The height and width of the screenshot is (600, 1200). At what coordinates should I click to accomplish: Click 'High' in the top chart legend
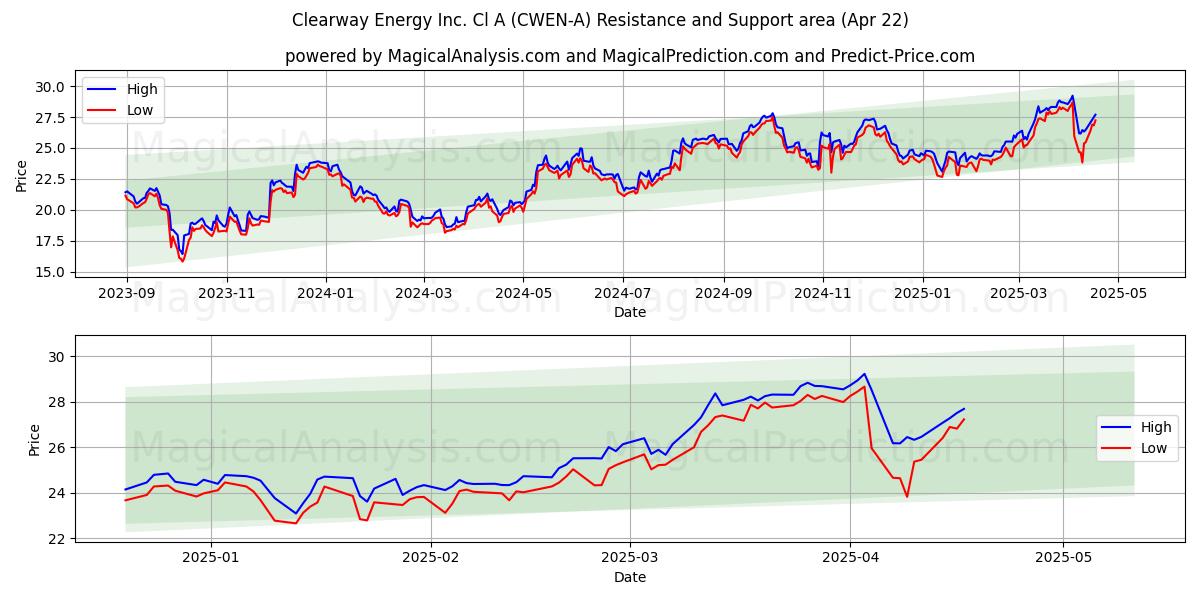coord(142,89)
